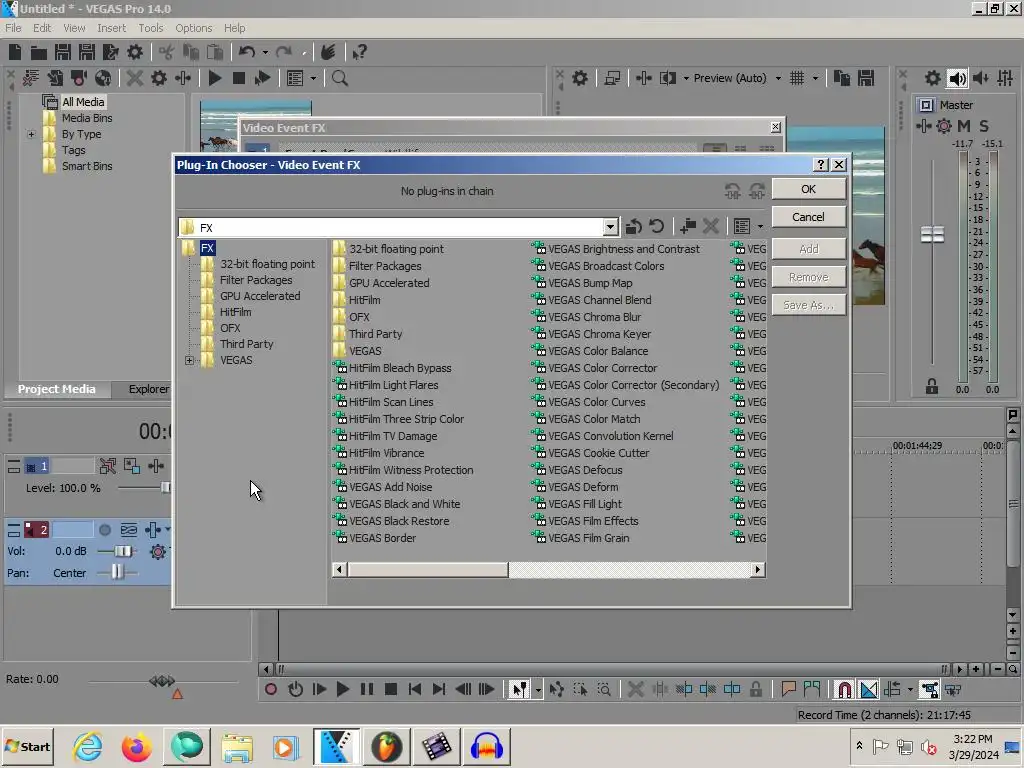Open the FX folder path combo box
The width and height of the screenshot is (1024, 768).
398,227
